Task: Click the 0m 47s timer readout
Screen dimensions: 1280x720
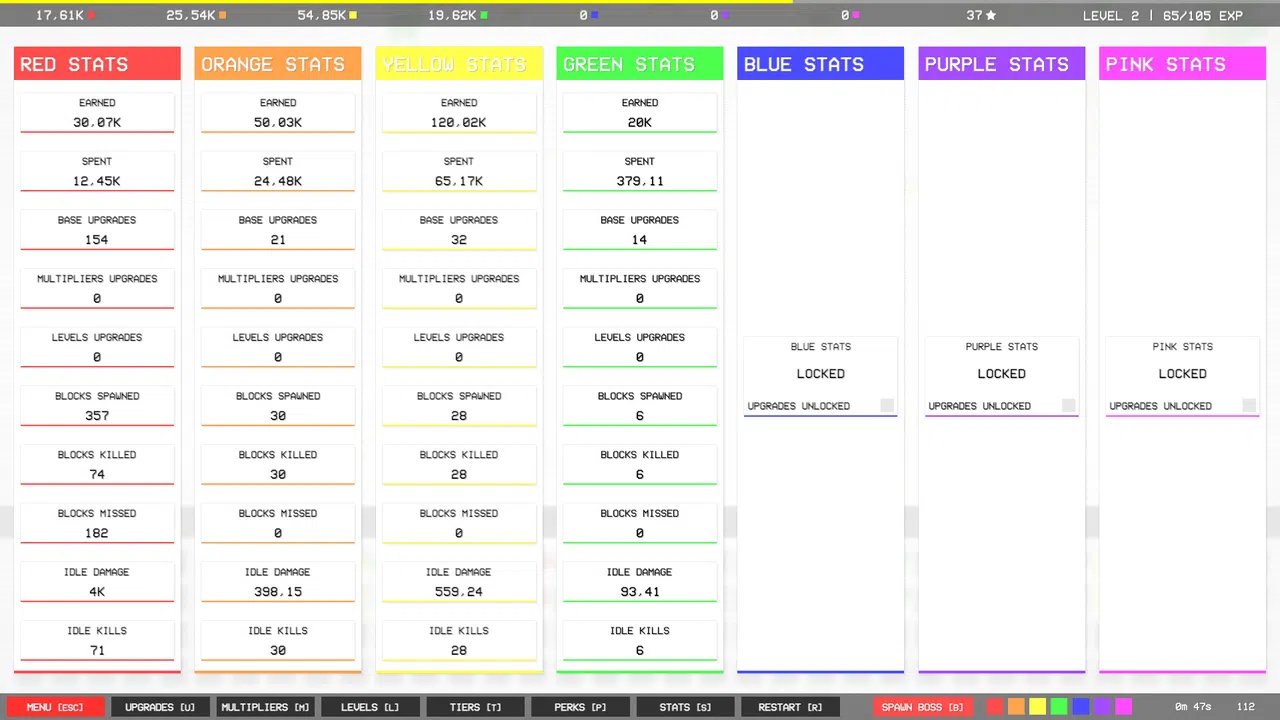Action: [1193, 707]
